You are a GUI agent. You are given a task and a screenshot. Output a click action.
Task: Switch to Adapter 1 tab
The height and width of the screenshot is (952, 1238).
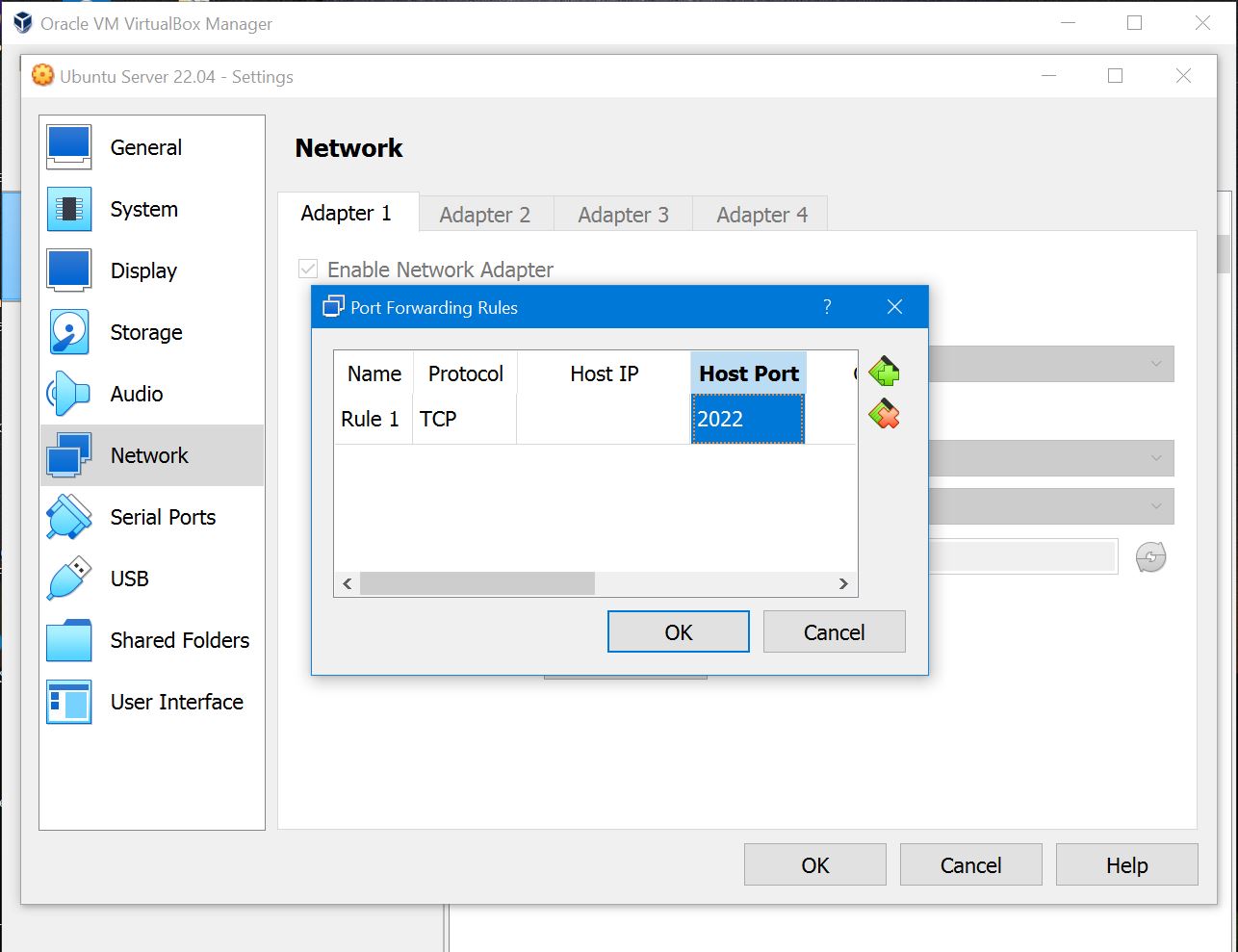[x=347, y=213]
